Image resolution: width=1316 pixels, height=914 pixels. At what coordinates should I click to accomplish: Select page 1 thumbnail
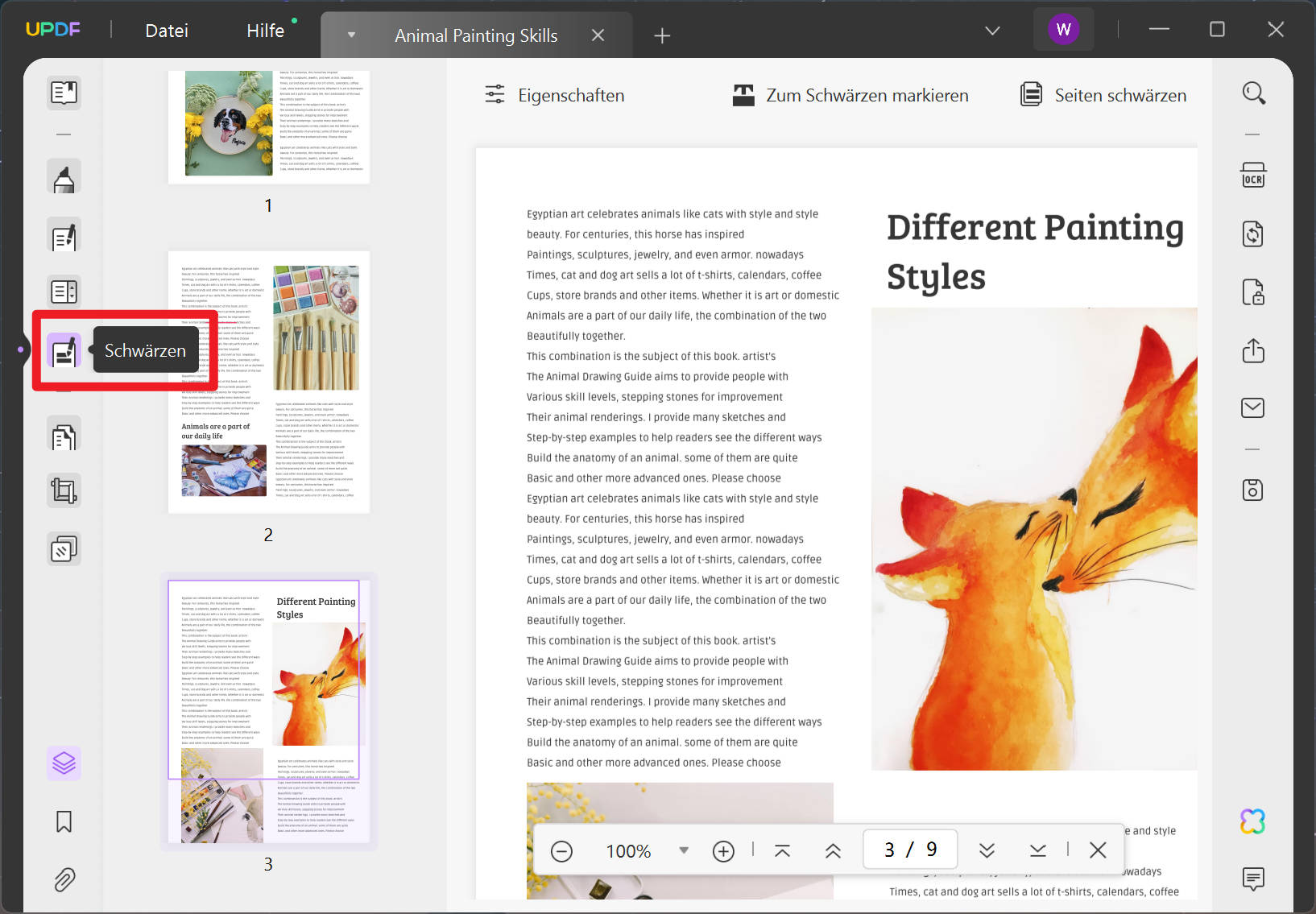[x=269, y=126]
